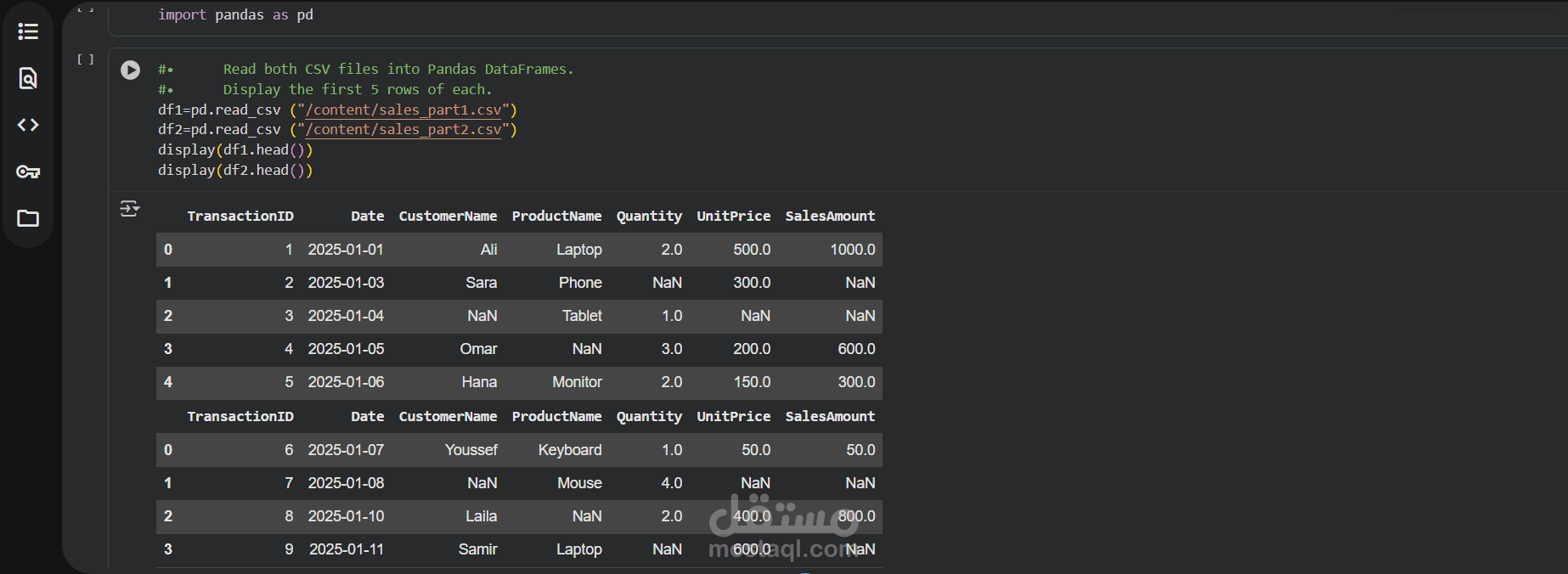Select the 150.0 unit price cell
This screenshot has height=574, width=1568.
[x=752, y=382]
